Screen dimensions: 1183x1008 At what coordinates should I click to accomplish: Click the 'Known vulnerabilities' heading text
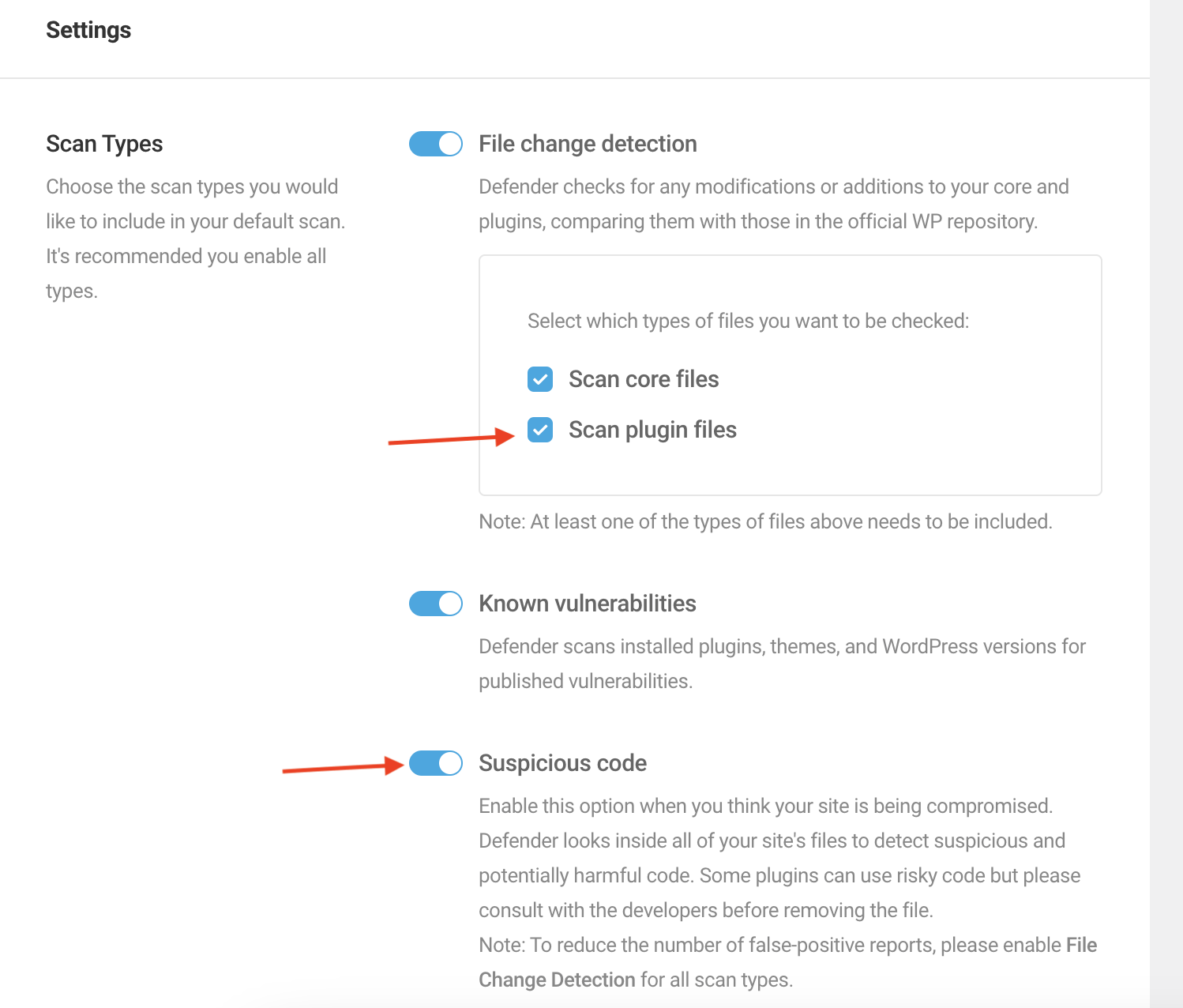click(588, 604)
